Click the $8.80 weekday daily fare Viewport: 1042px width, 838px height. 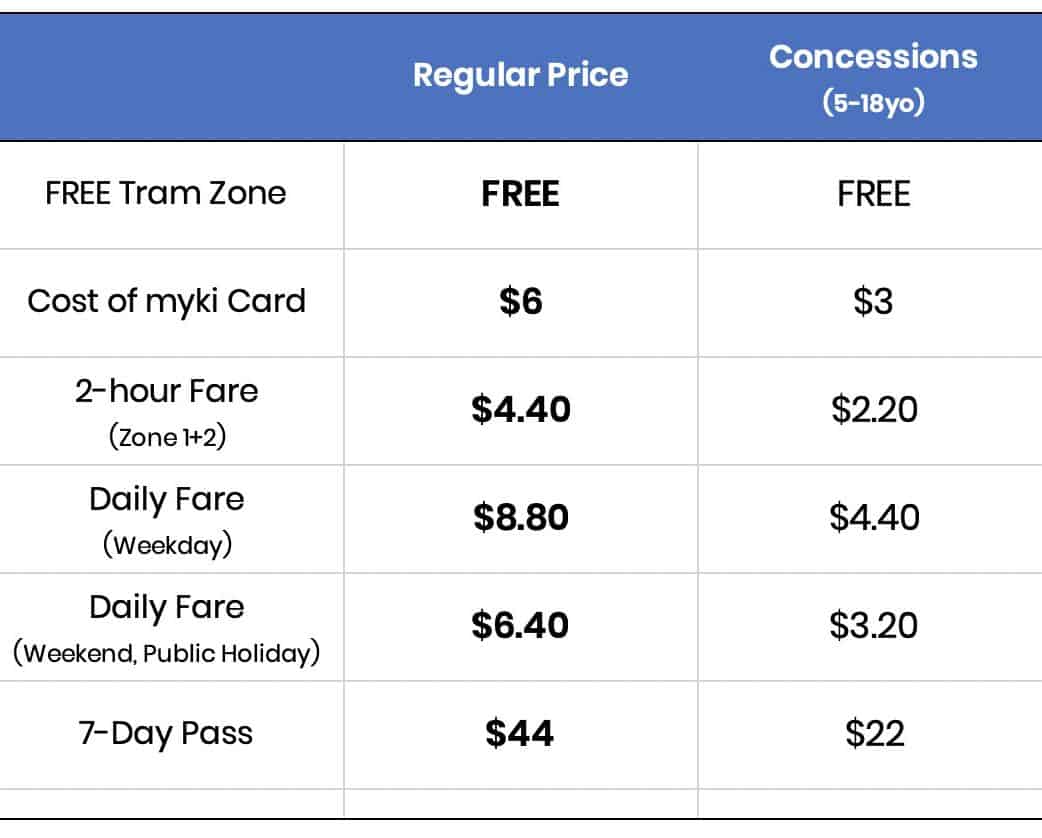tap(520, 517)
